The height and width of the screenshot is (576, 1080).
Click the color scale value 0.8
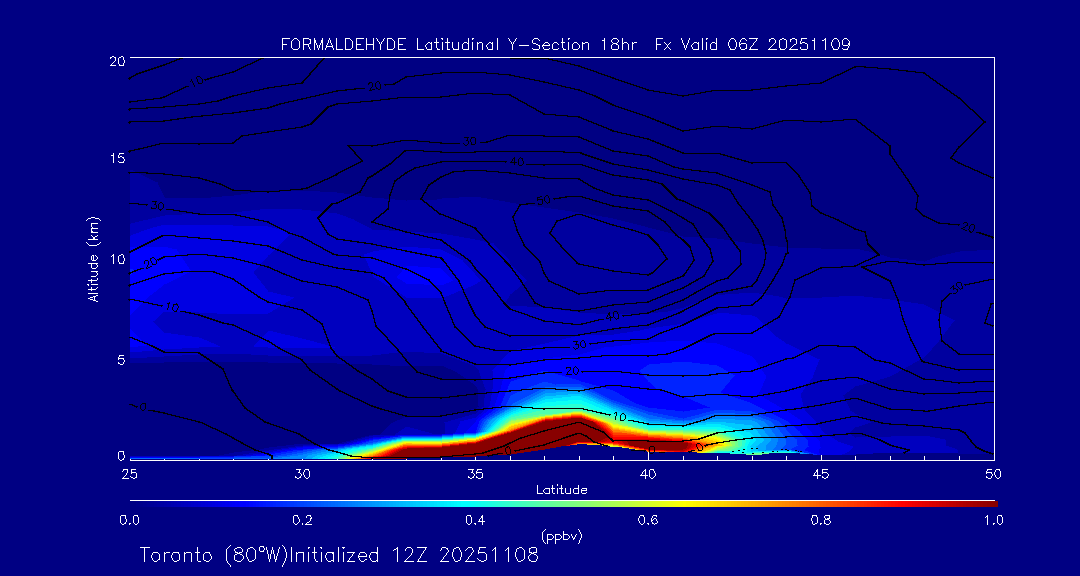821,520
